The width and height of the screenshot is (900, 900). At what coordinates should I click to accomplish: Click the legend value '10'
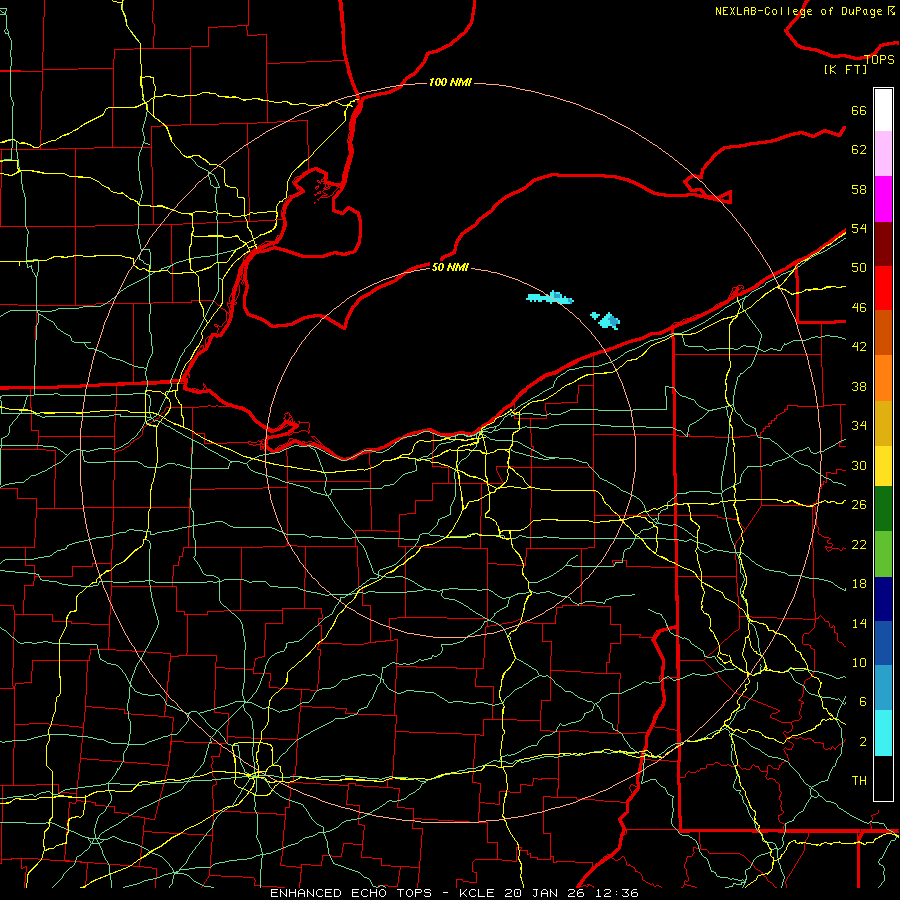coord(859,662)
